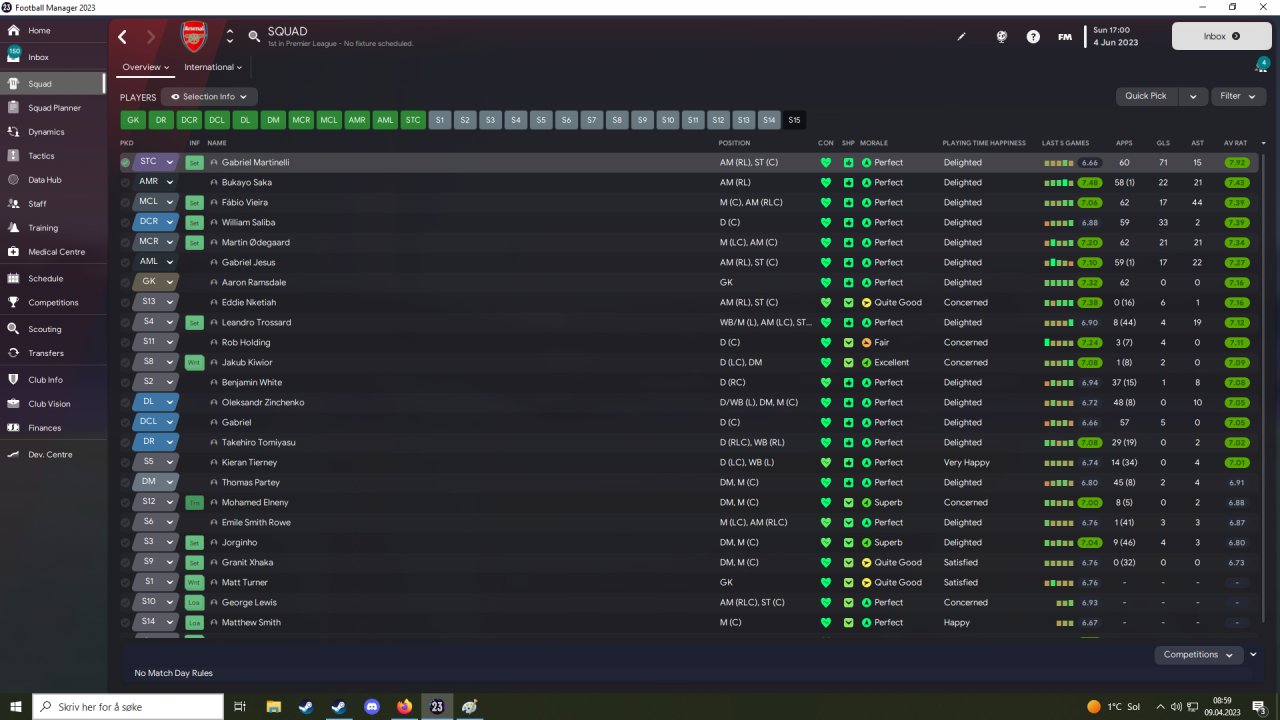Screen dimensions: 1280x720
Task: Open DCR position dropdown for William Saliba
Action: tap(155, 222)
